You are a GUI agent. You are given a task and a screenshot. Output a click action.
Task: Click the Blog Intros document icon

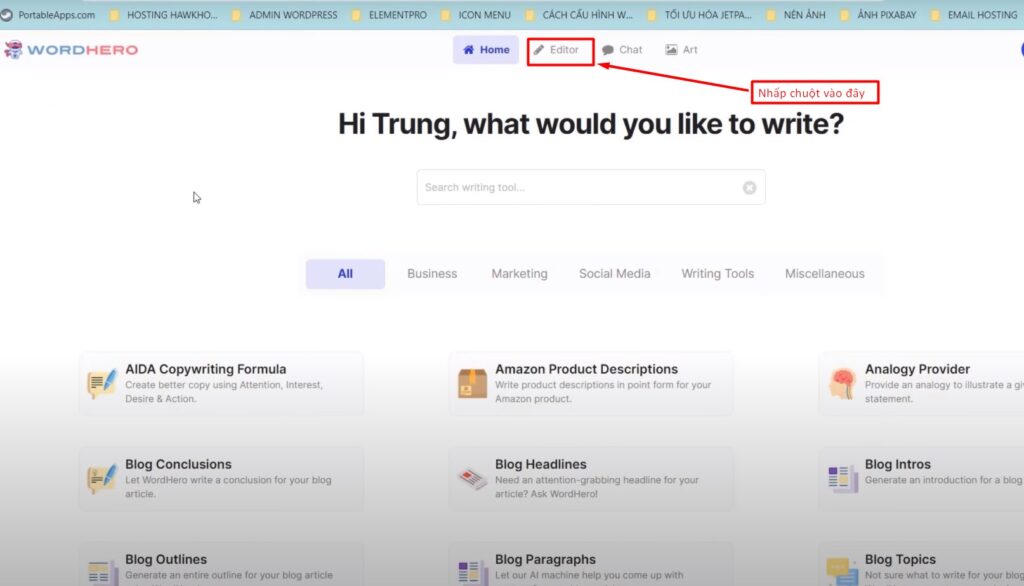point(842,479)
